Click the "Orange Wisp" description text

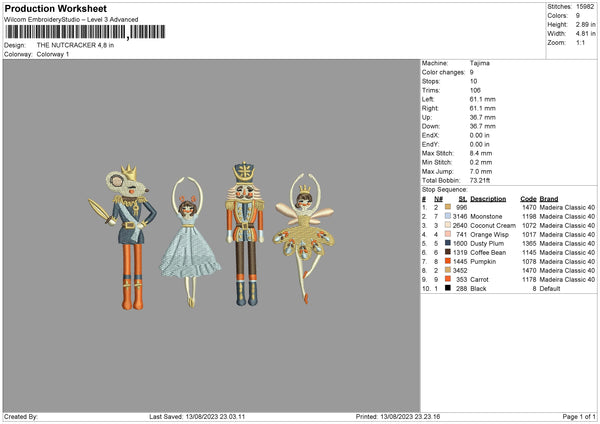489,235
